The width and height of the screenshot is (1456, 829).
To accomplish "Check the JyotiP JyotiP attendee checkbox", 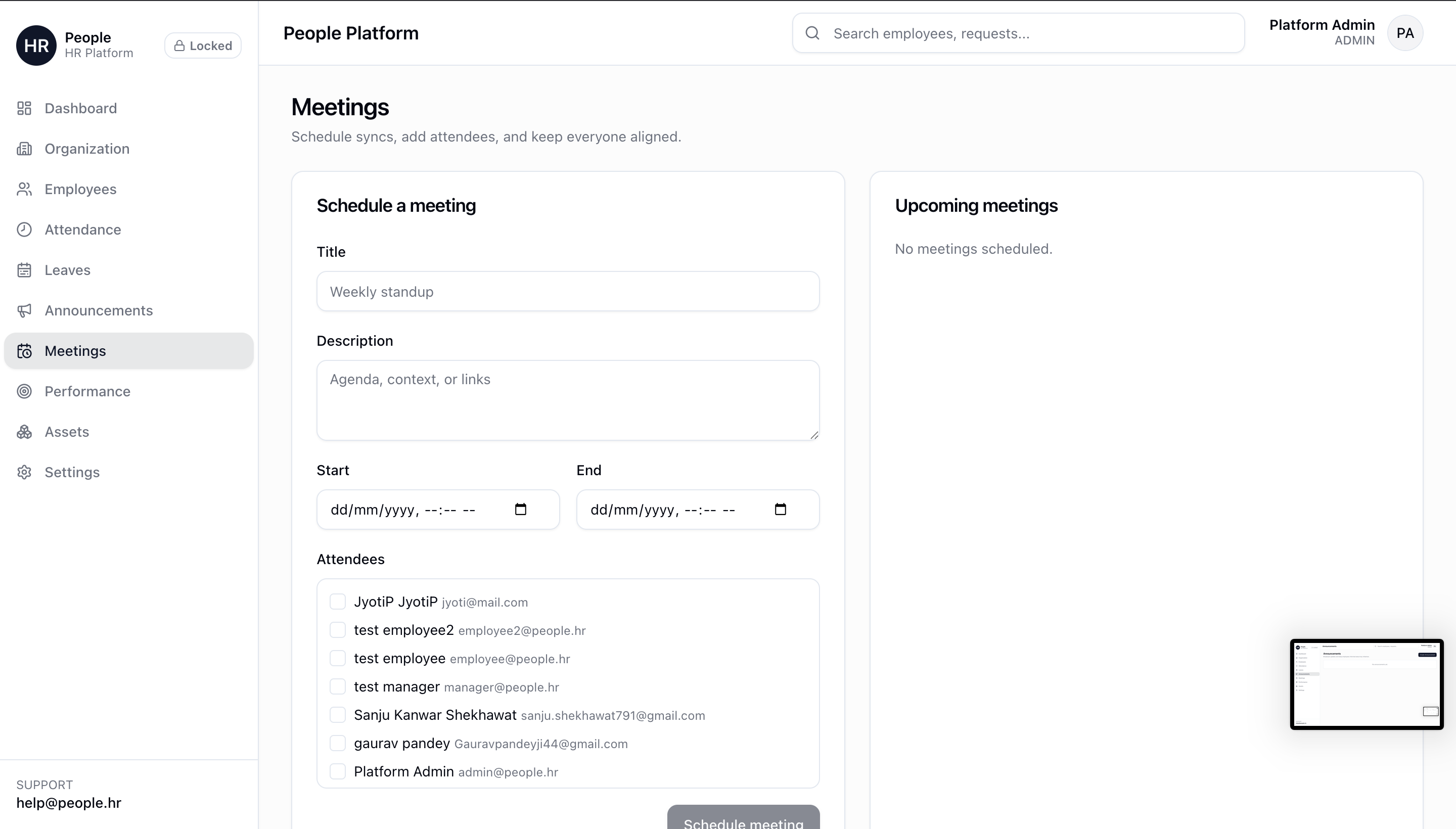I will click(338, 602).
